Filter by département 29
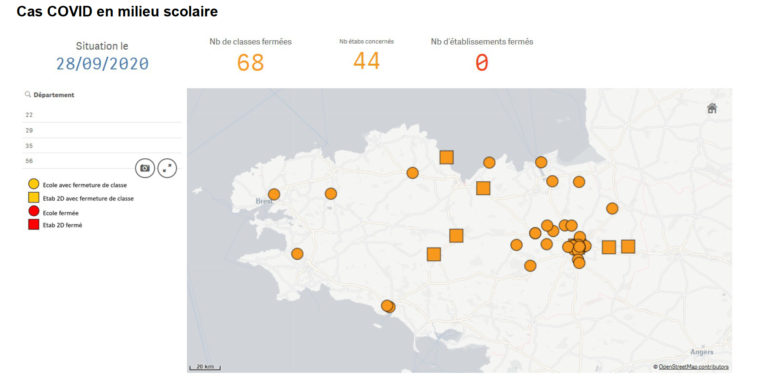768x385 pixels. 102,130
